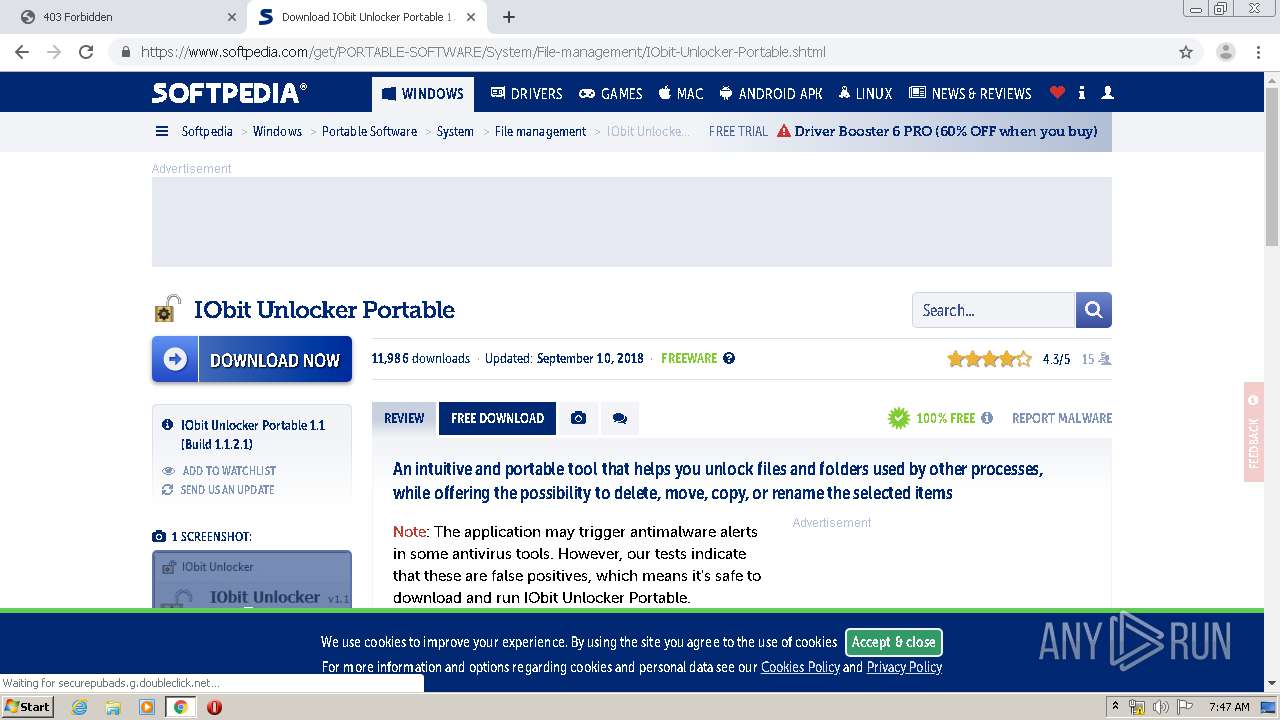1280x720 pixels.
Task: Click the Chrome taskbar icon
Action: (x=180, y=707)
